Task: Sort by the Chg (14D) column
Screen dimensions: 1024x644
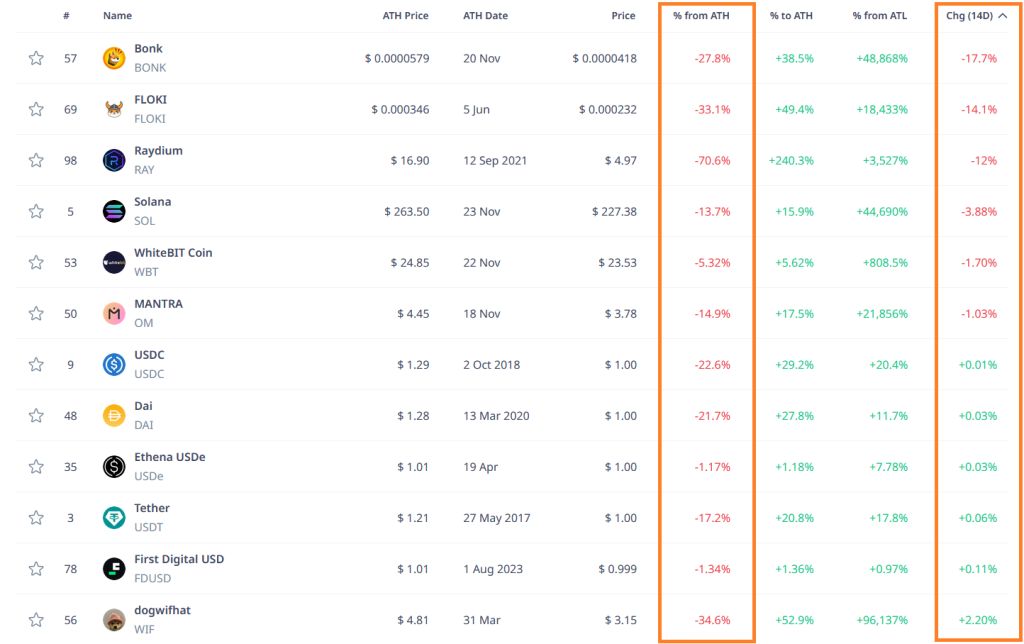Action: pos(969,16)
